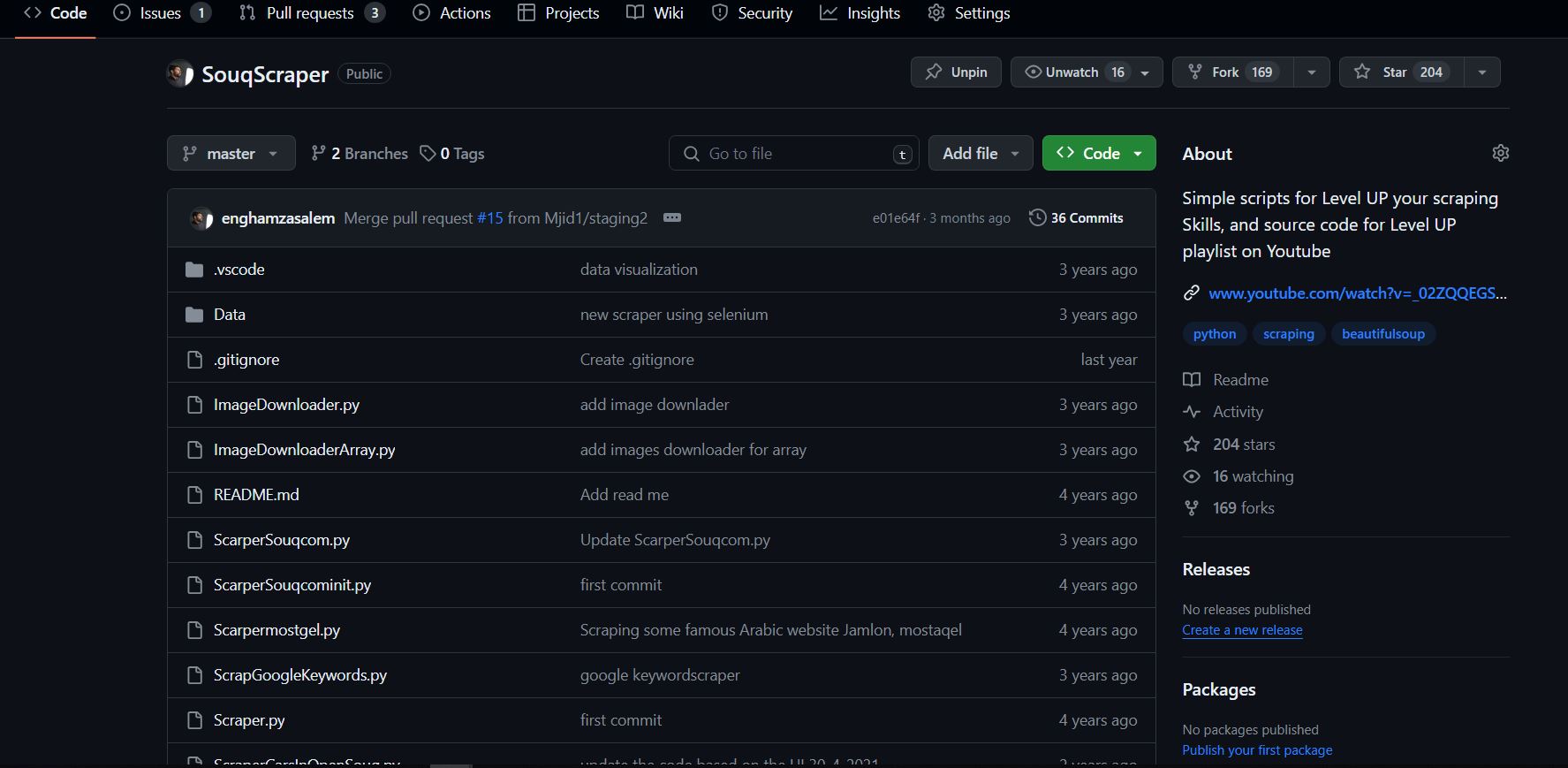Screen dimensions: 1568x768
Task: Open the repository Settings tab
Action: coord(969,13)
